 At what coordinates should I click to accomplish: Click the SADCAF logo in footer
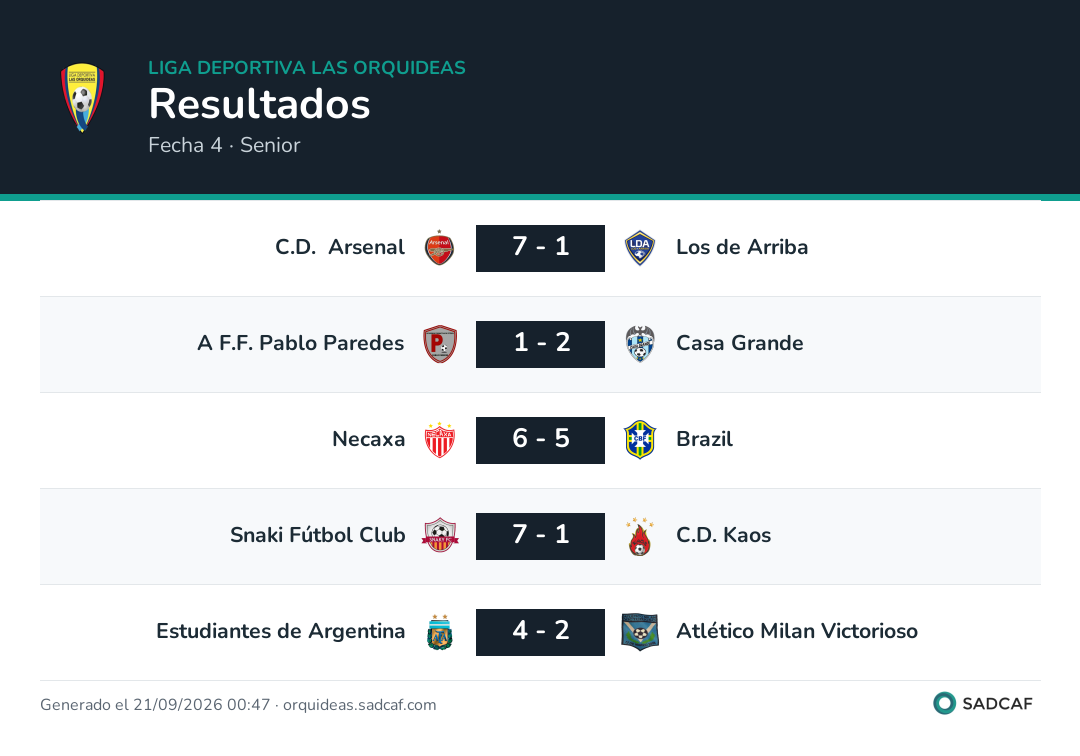coord(983,703)
